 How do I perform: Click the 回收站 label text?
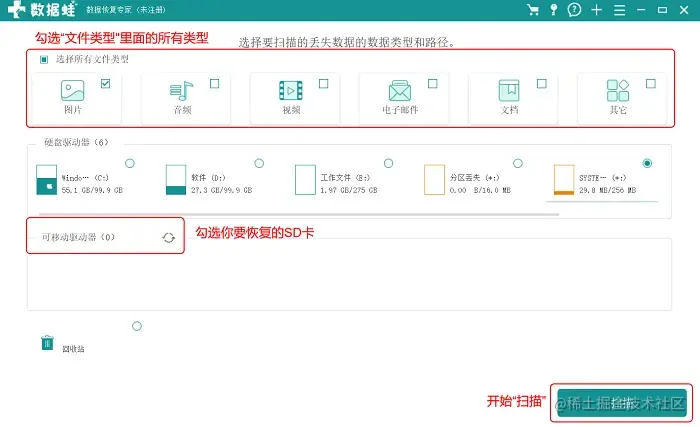click(x=73, y=349)
